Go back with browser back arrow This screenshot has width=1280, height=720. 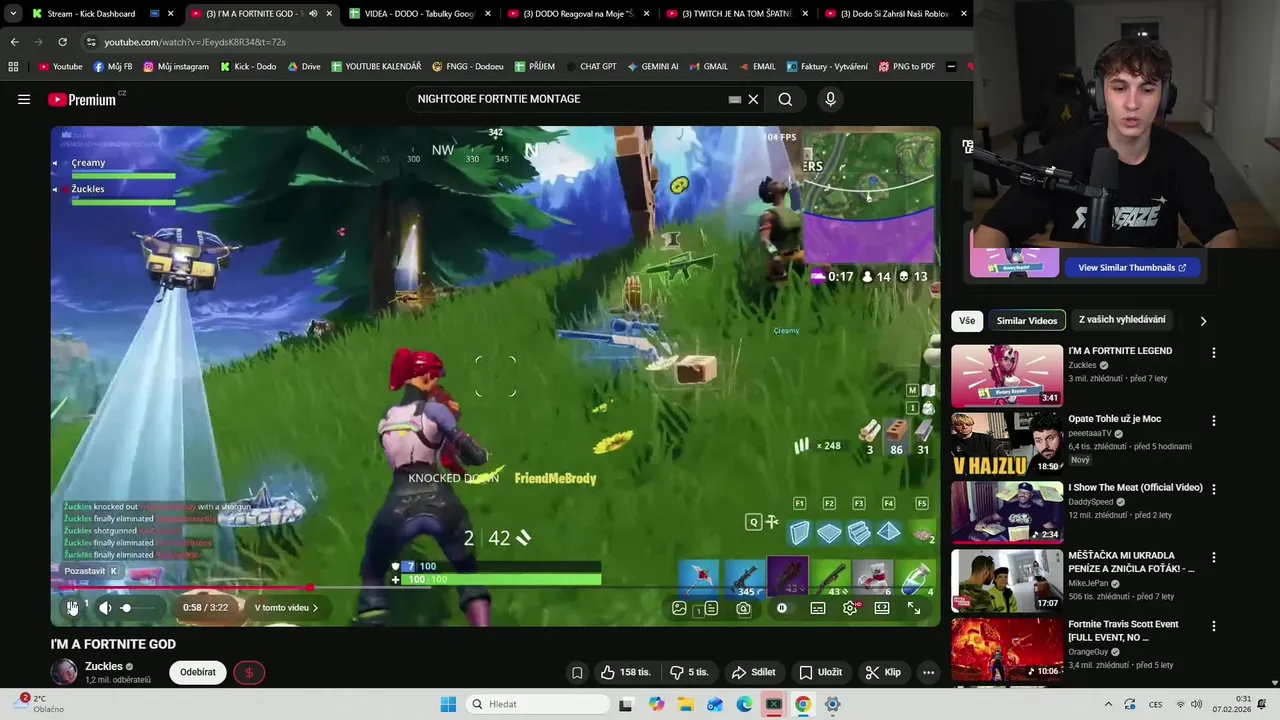point(14,42)
